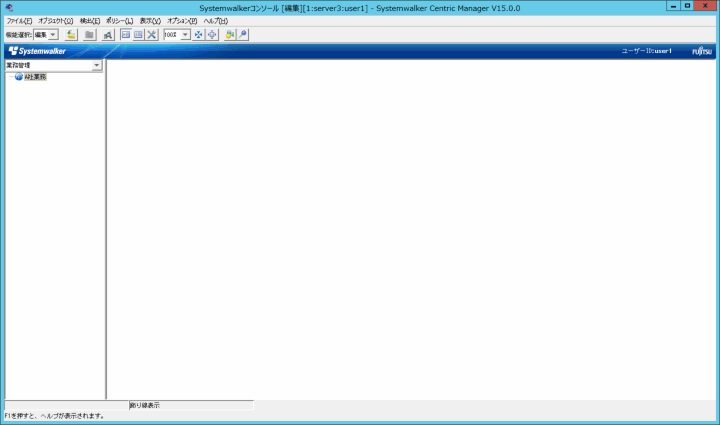Click the Systemwalker logo in the banner
Screen dimensions: 720x425
(37, 51)
